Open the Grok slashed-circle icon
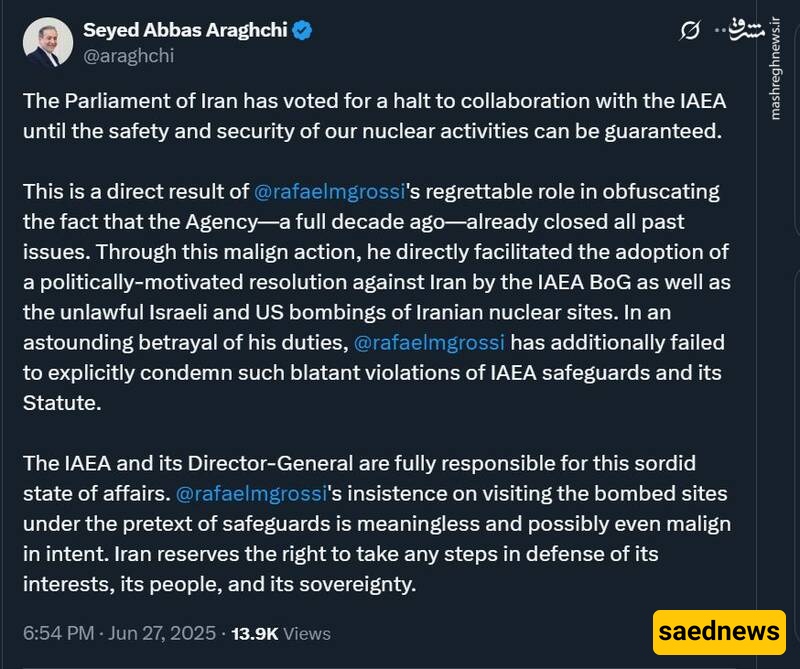The height and width of the screenshot is (669, 800). click(x=689, y=30)
